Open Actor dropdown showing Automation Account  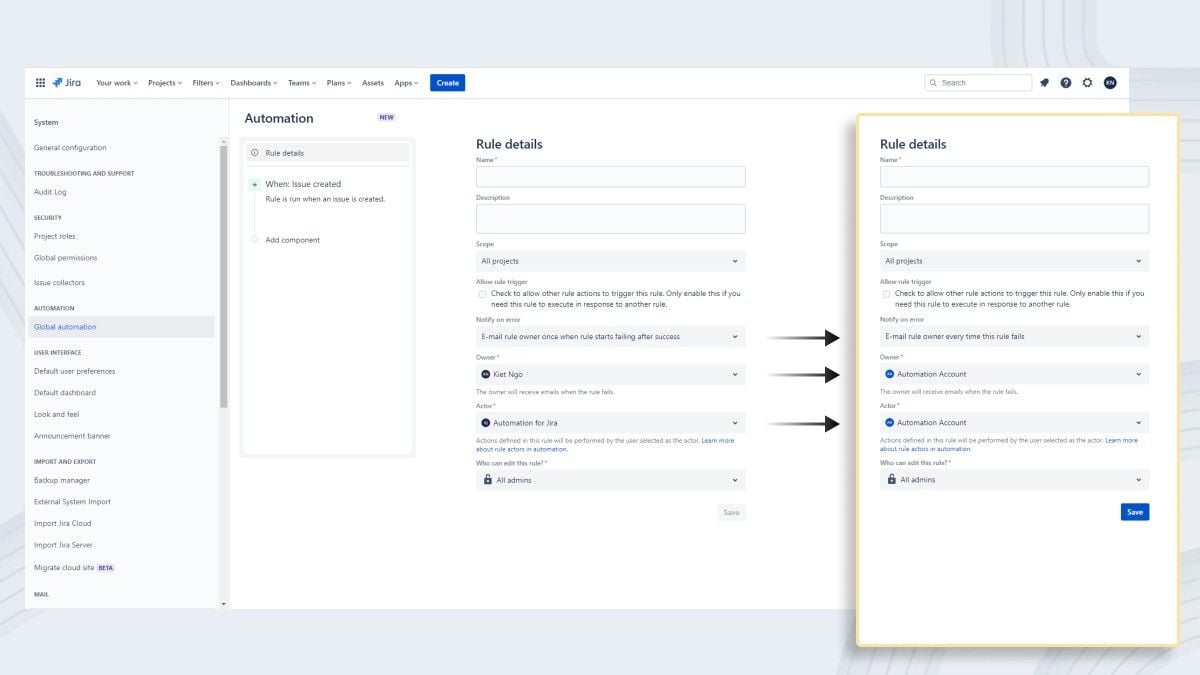coord(1014,423)
